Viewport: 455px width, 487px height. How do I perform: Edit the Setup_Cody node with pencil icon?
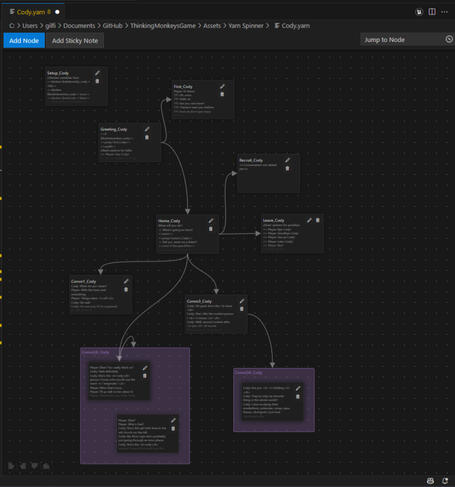click(97, 73)
